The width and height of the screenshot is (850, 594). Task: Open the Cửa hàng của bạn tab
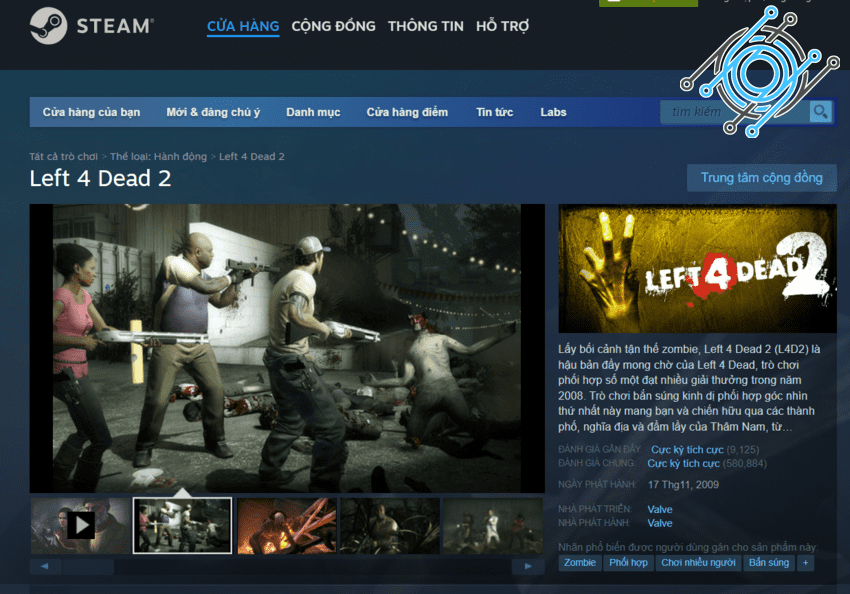(x=92, y=112)
